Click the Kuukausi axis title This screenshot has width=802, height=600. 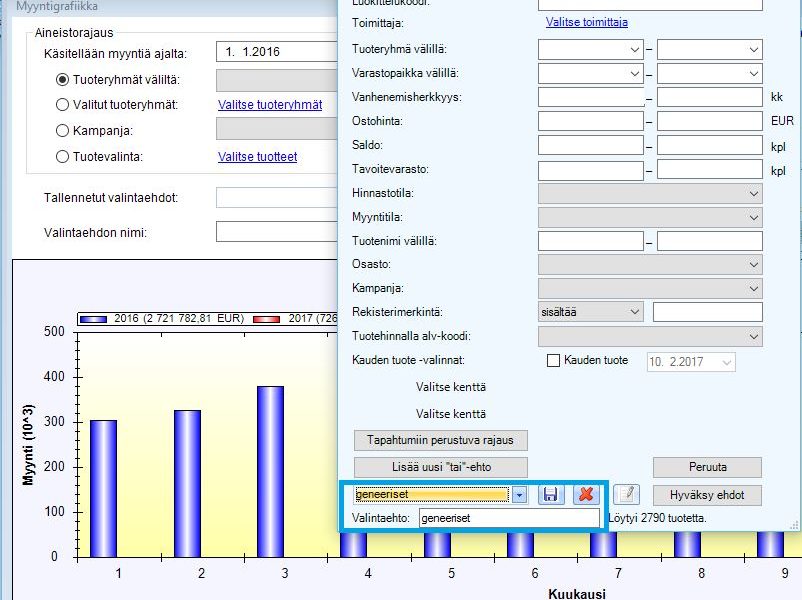[577, 594]
